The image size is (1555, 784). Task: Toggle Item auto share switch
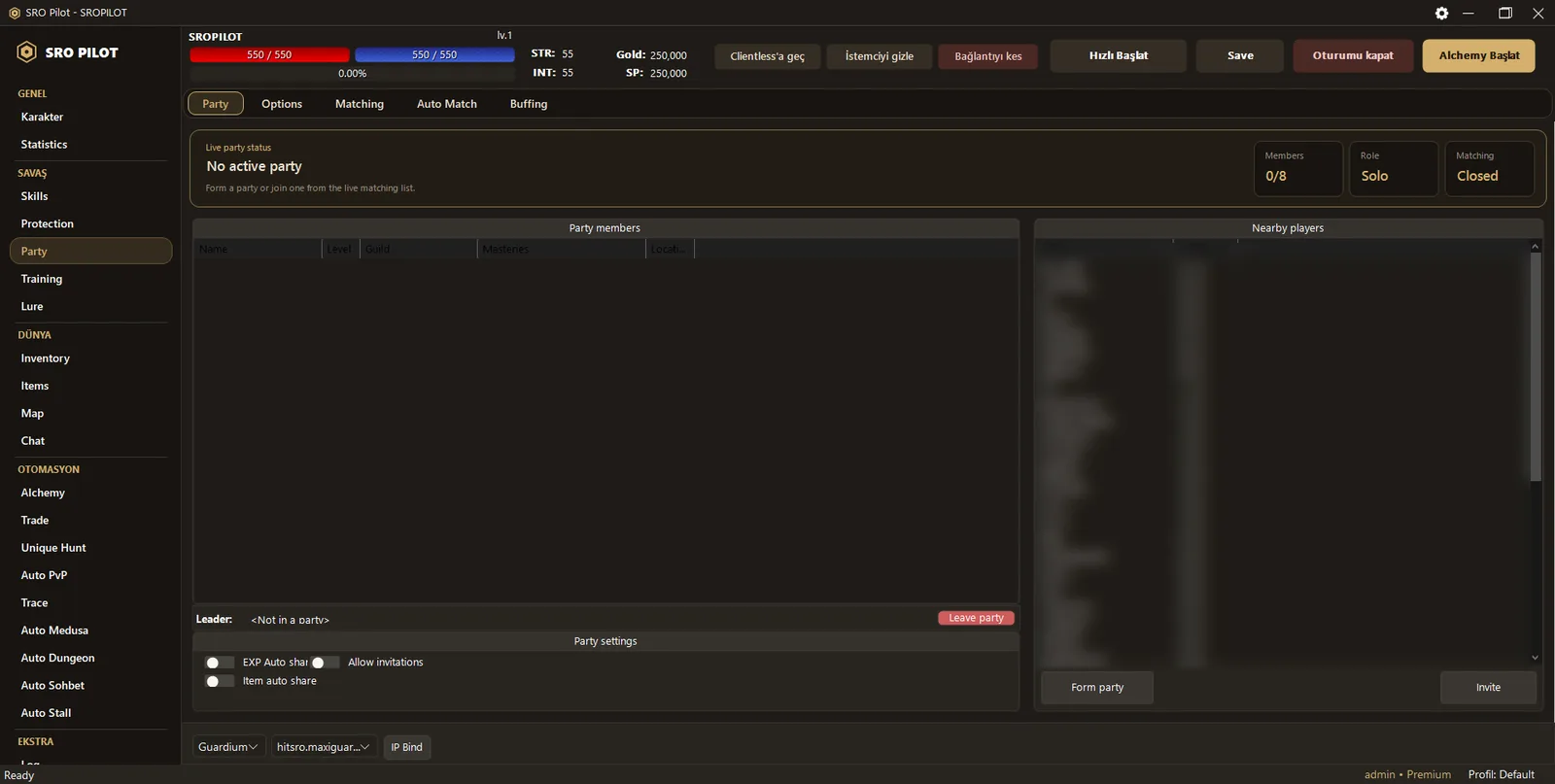tap(220, 681)
